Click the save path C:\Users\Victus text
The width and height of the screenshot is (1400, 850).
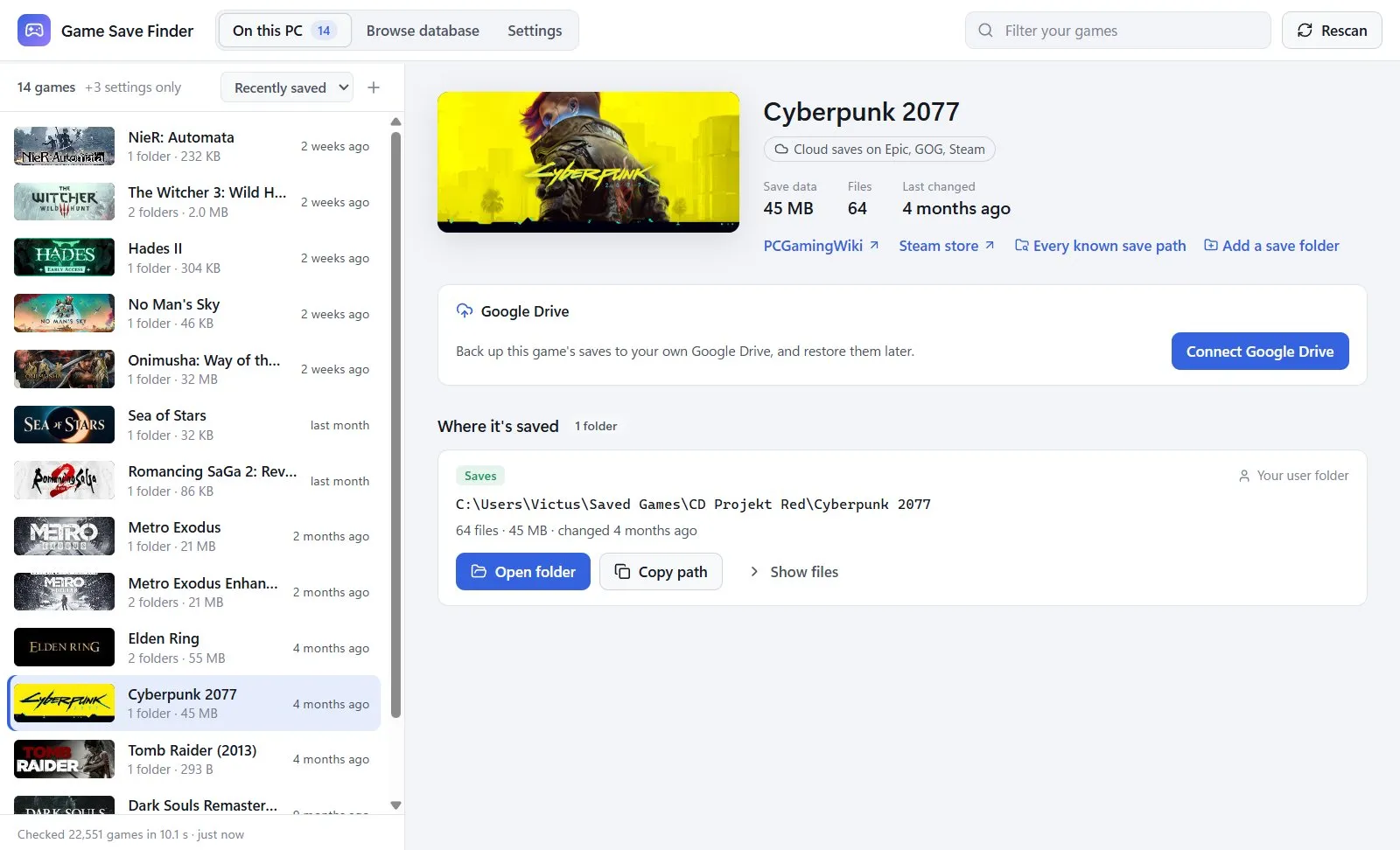[693, 505]
